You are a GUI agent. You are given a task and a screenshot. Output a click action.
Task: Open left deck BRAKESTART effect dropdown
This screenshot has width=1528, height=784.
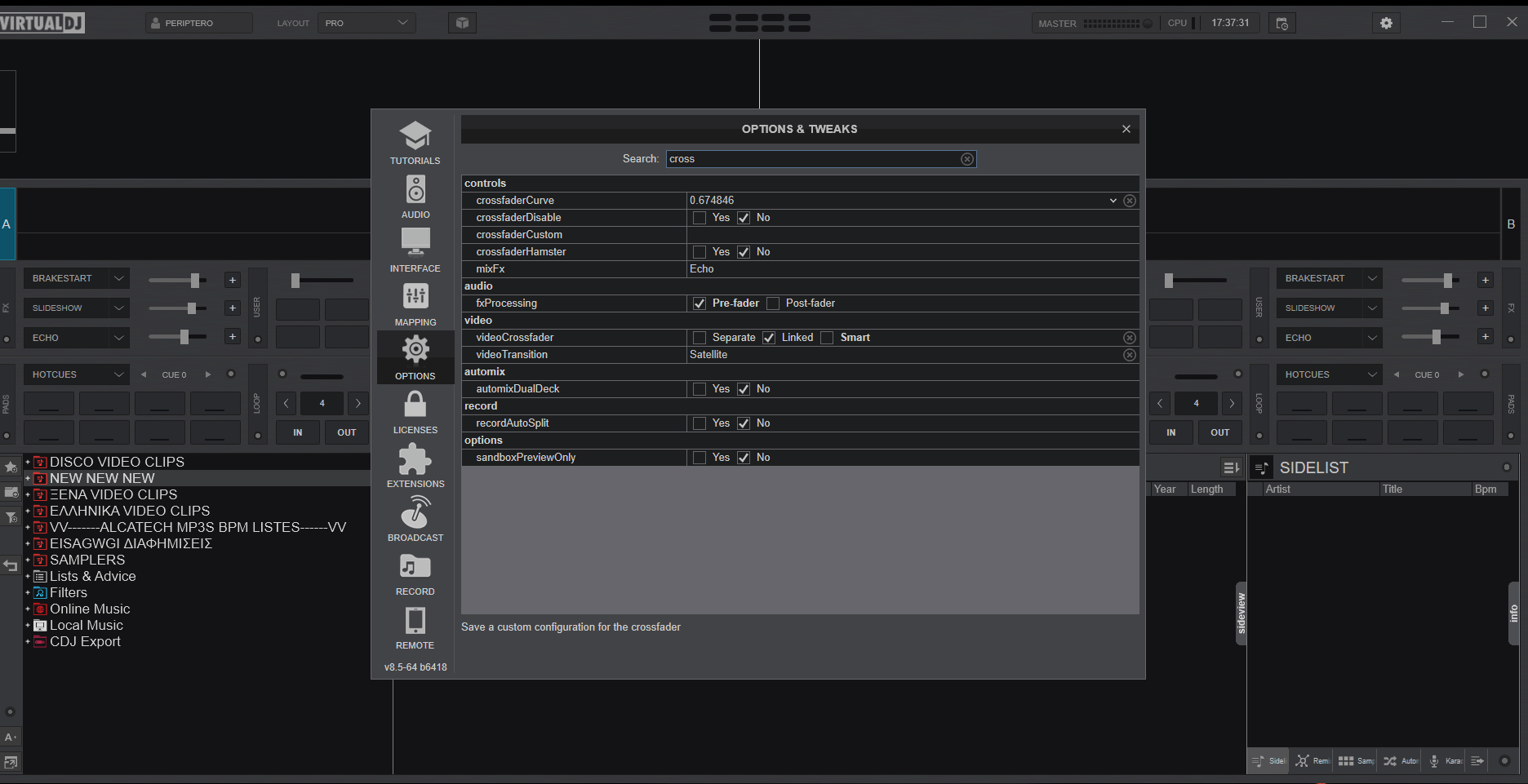pos(76,279)
